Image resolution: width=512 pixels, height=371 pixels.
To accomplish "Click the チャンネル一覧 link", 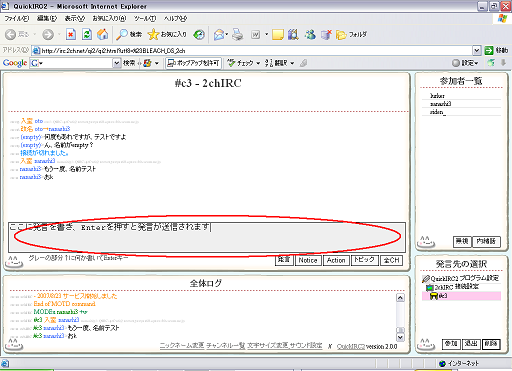I will pos(226,346).
